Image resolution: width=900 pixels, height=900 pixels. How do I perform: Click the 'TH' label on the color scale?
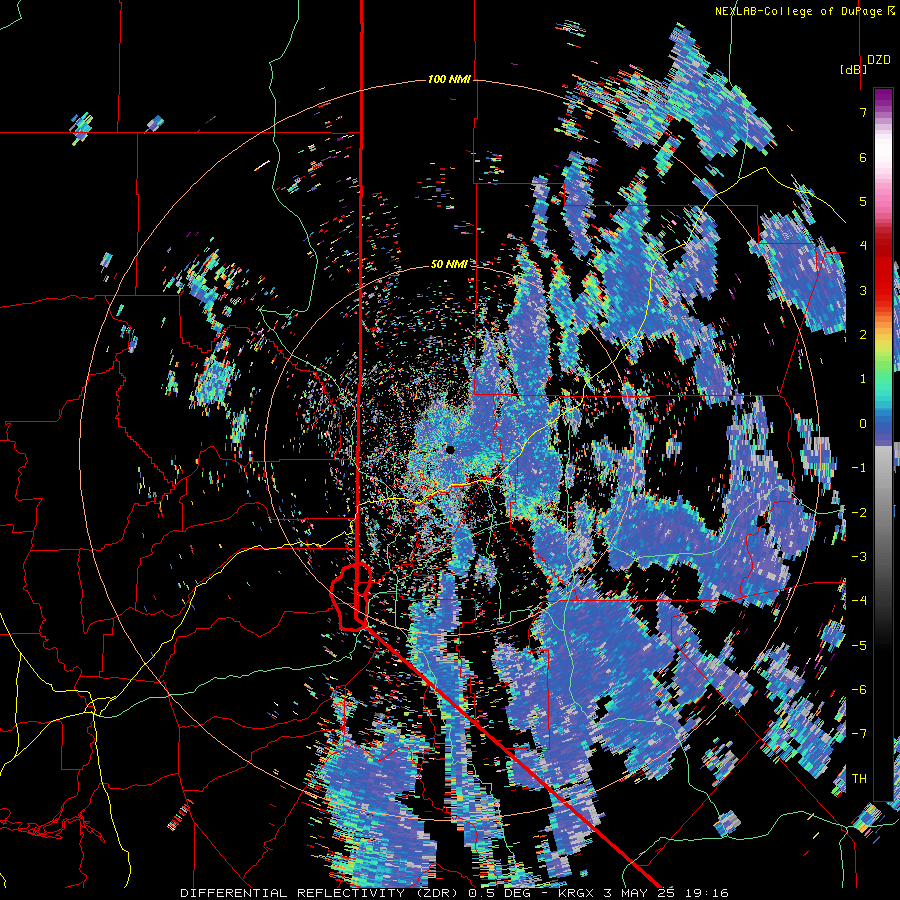point(859,778)
